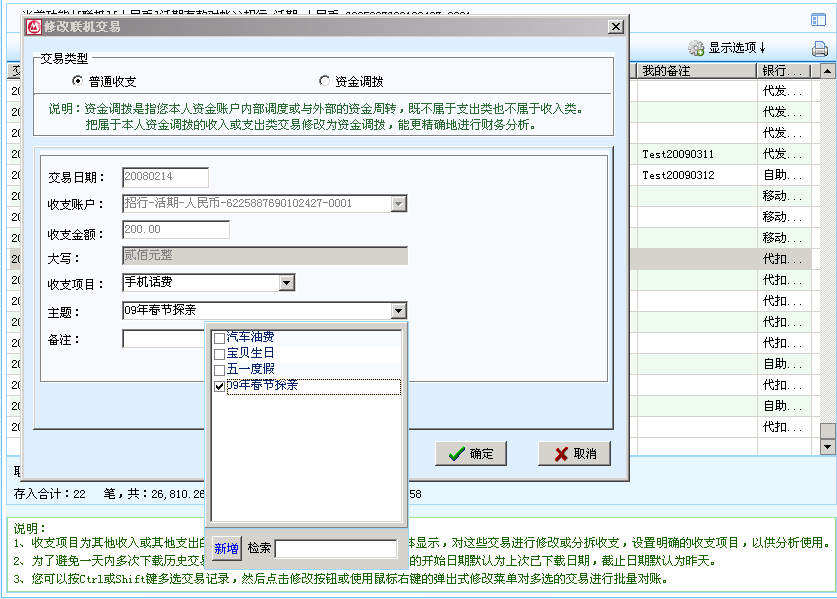The width and height of the screenshot is (837, 599).
Task: Click the 我的备注 column header
Action: (696, 71)
